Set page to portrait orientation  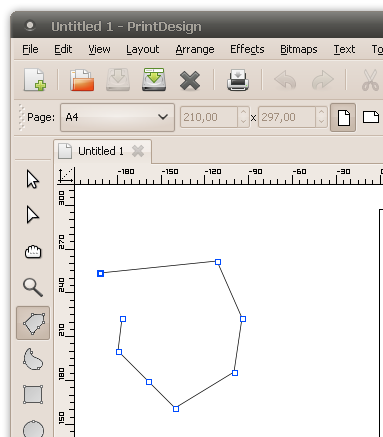(x=343, y=117)
